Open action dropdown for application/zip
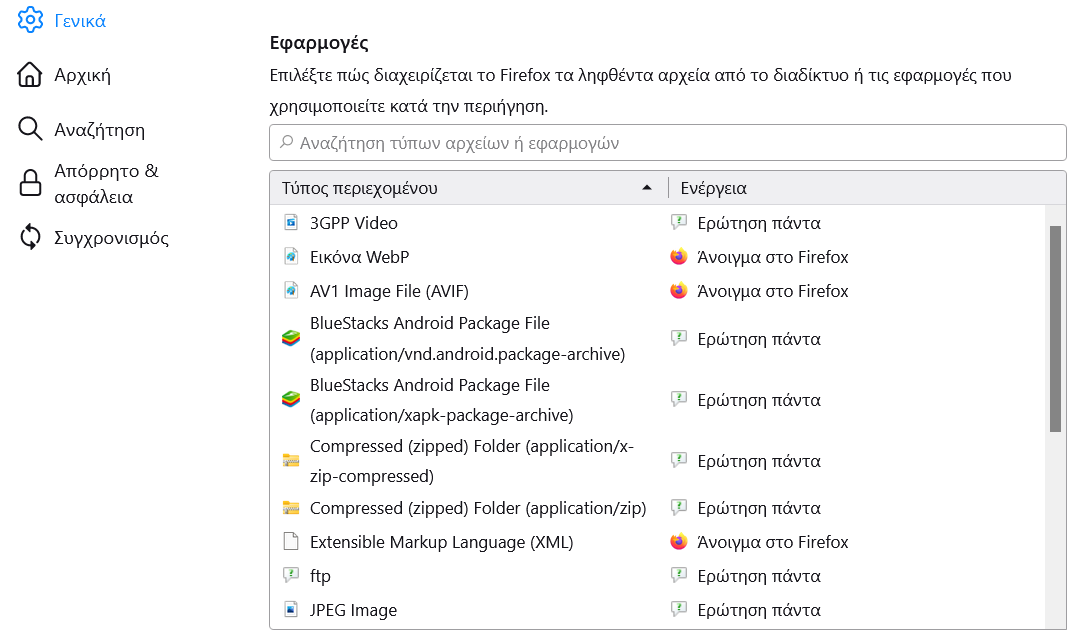1081x643 pixels. pyautogui.click(x=855, y=508)
